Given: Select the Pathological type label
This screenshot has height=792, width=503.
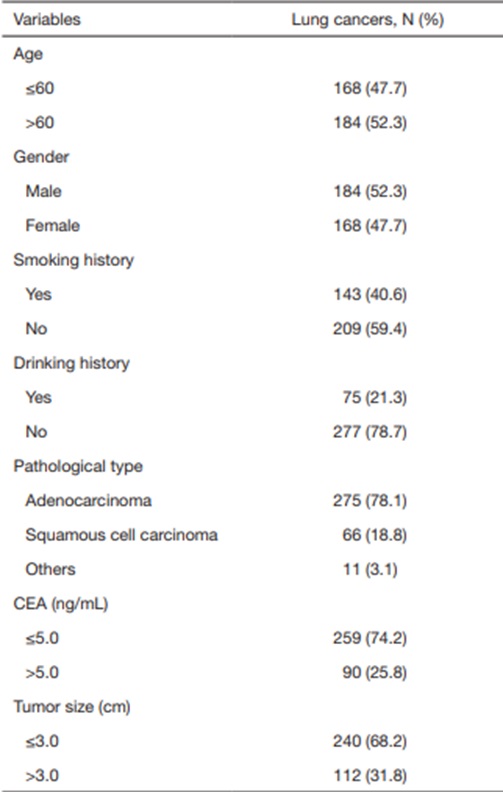Looking at the screenshot, I should click(78, 466).
